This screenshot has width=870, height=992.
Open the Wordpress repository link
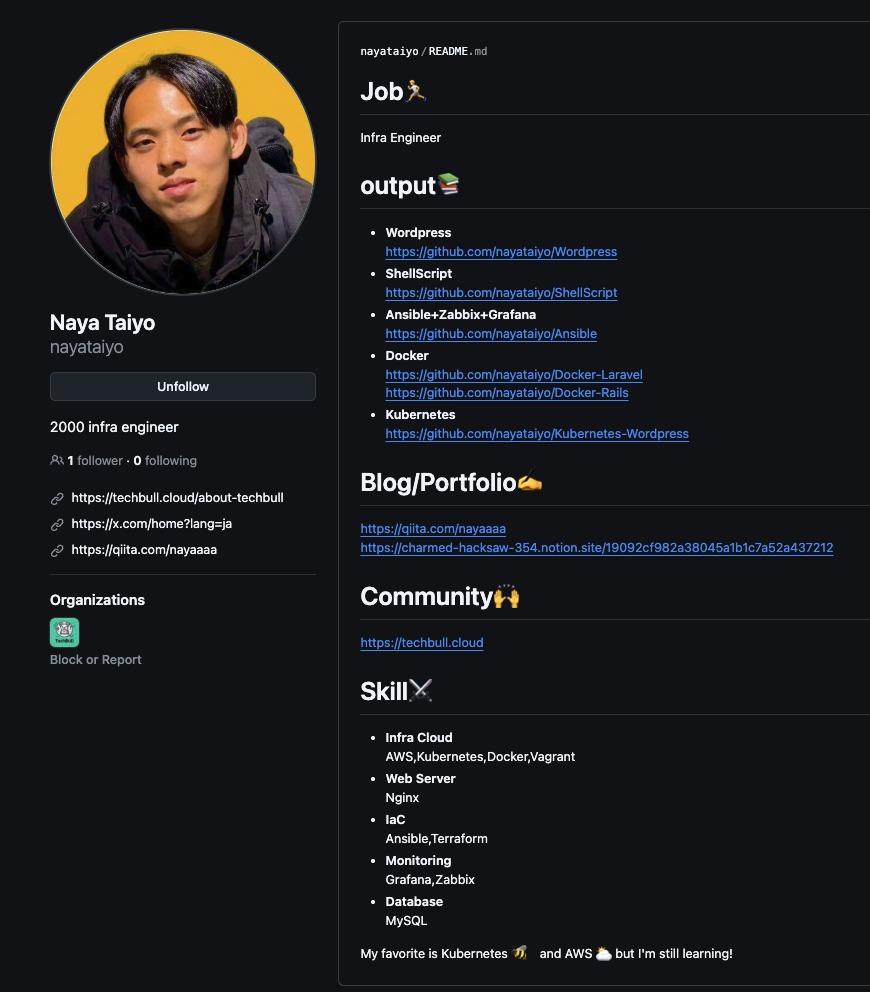click(501, 252)
